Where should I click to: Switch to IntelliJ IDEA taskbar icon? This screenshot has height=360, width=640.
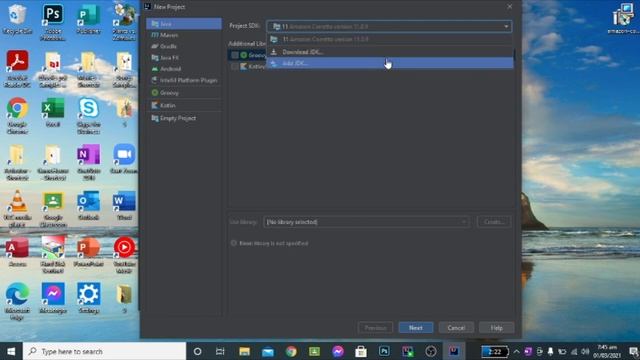click(x=454, y=351)
